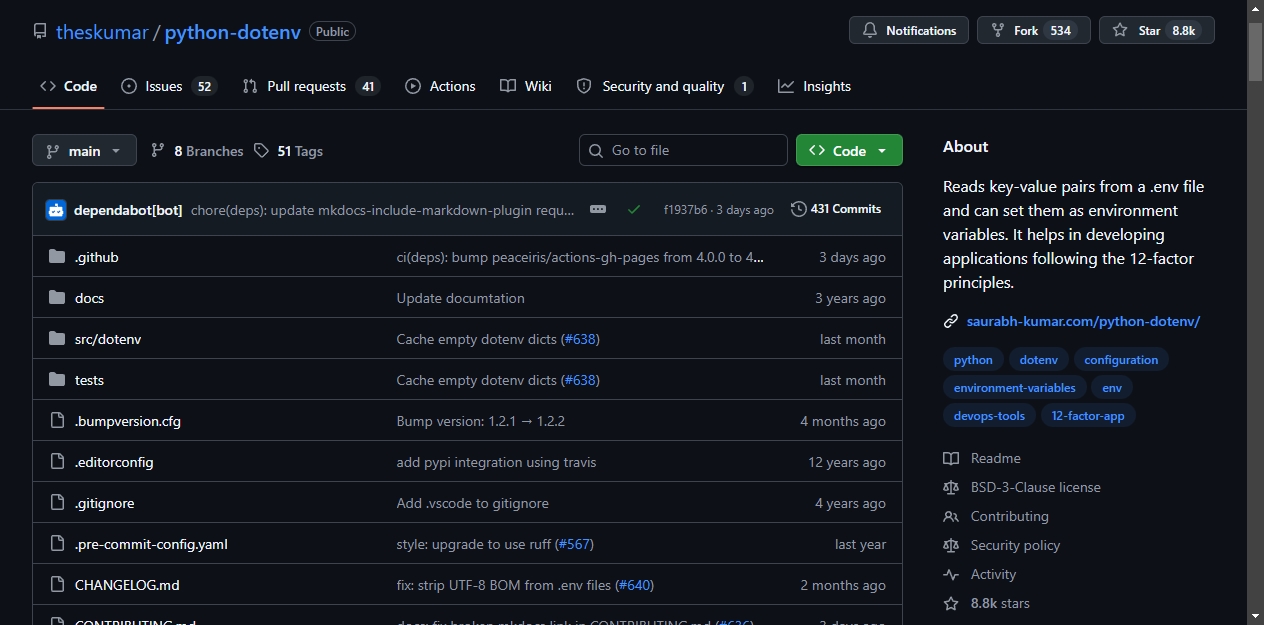Screen dimensions: 1264x625
Task: Click the .github folder icon
Action: (x=57, y=257)
